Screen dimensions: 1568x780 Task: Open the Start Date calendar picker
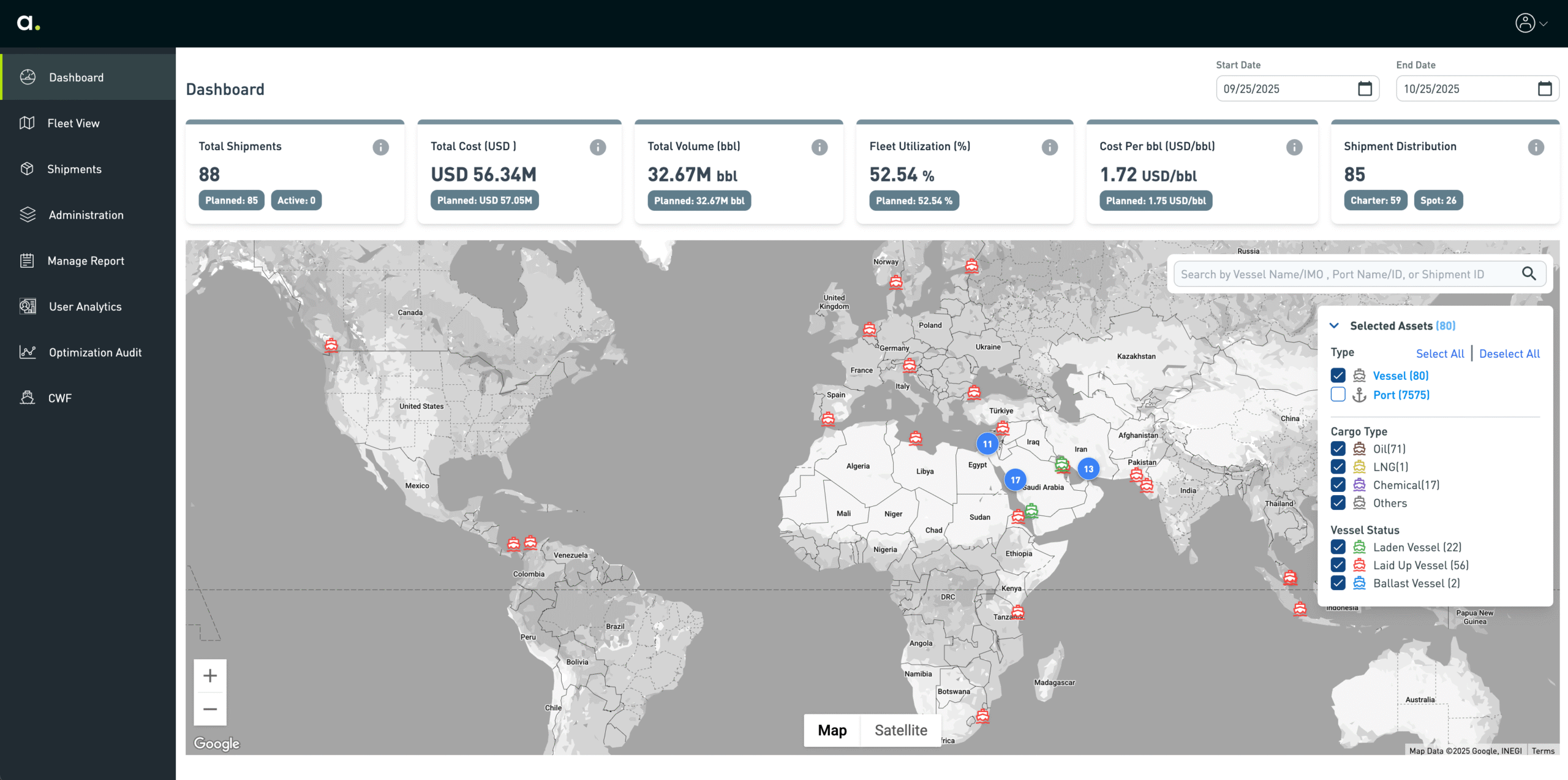pyautogui.click(x=1365, y=89)
